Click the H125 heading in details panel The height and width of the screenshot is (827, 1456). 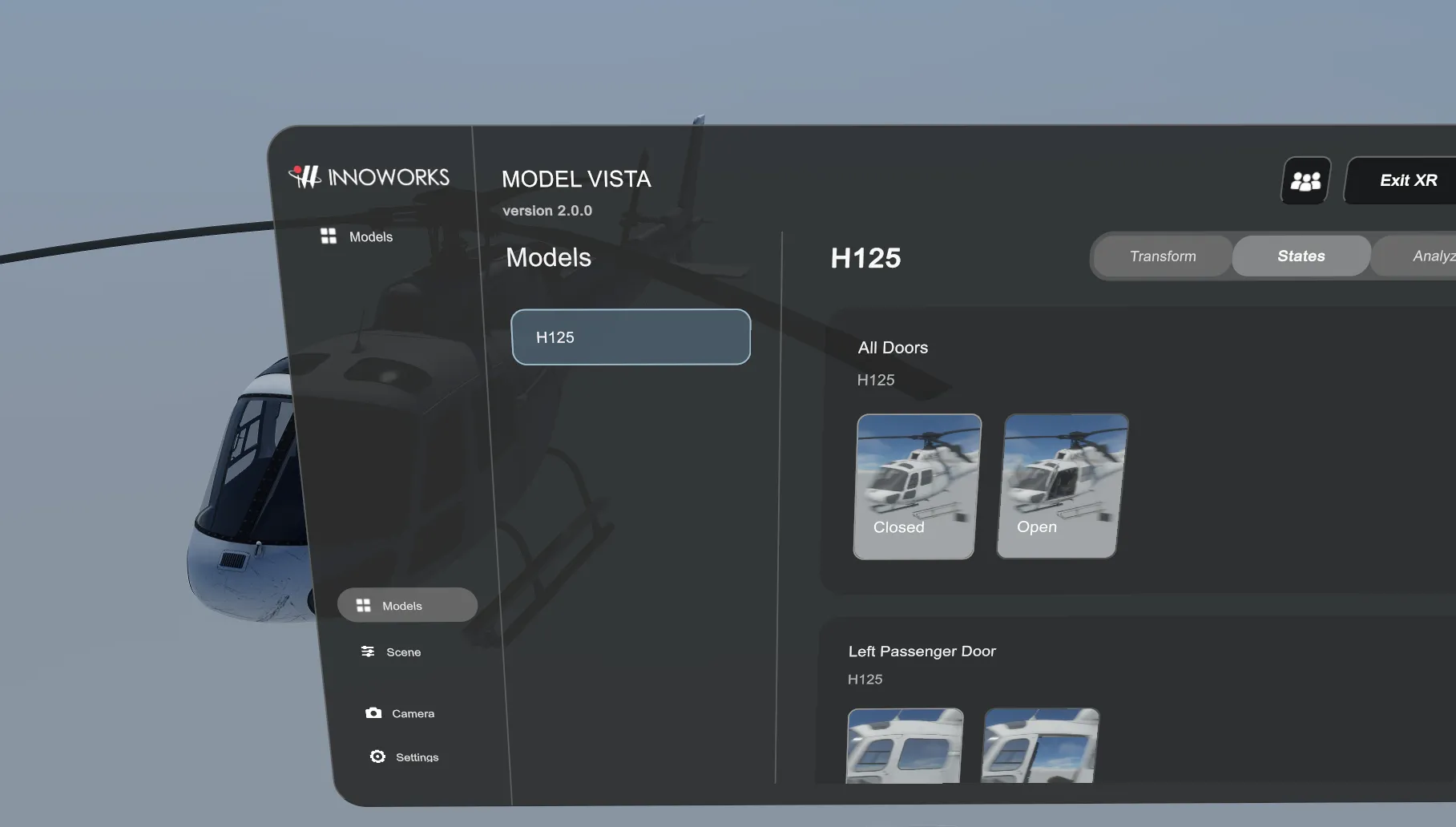pos(866,258)
